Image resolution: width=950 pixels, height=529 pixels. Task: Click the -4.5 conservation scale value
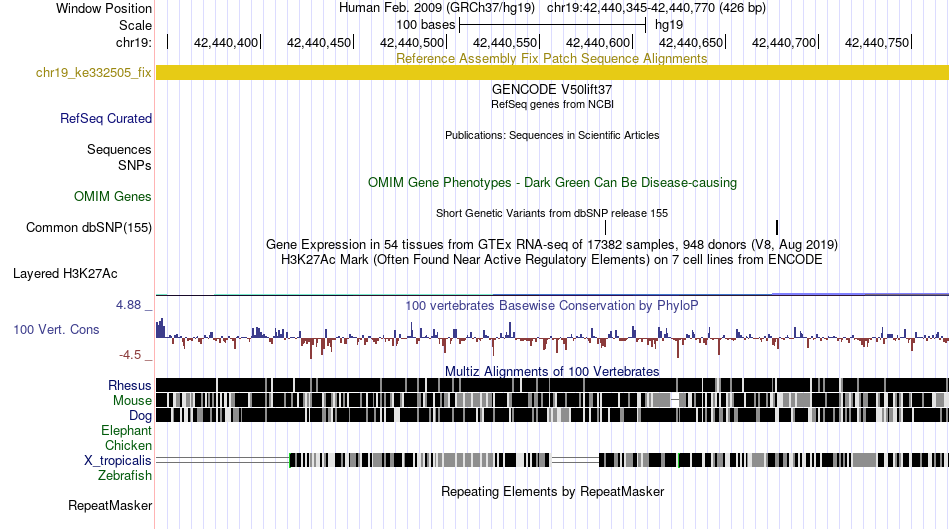pos(130,354)
